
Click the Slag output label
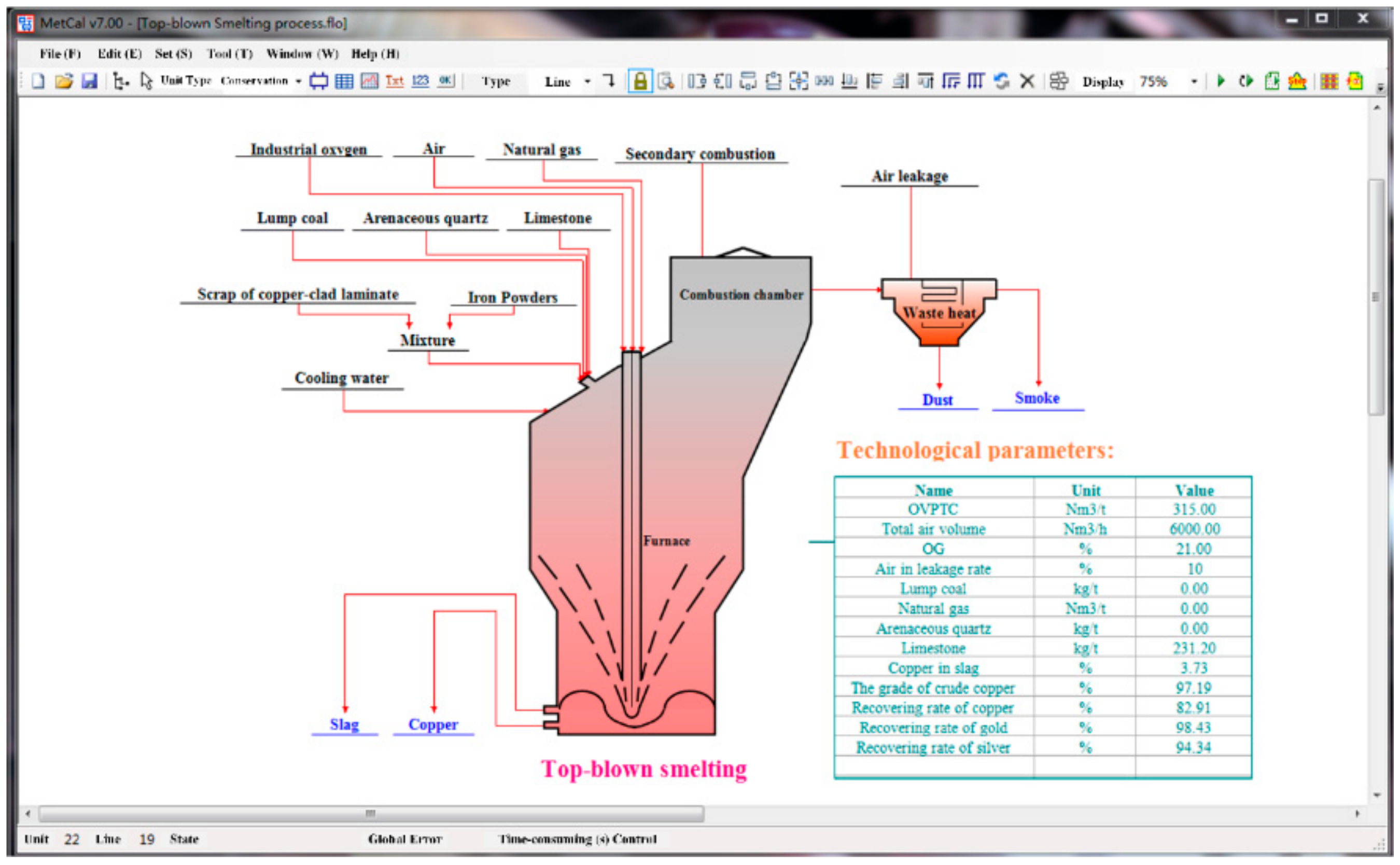tap(344, 724)
